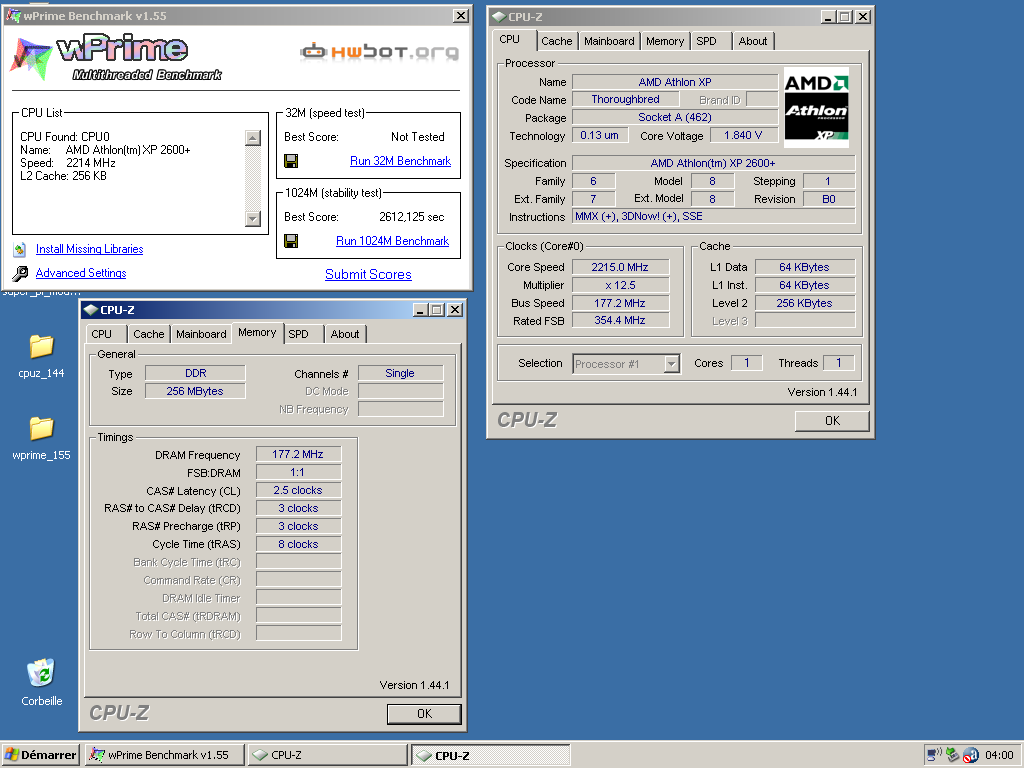Click the 'Speed: 2214 MHz' CPU list line
1024x768 pixels.
[68, 163]
